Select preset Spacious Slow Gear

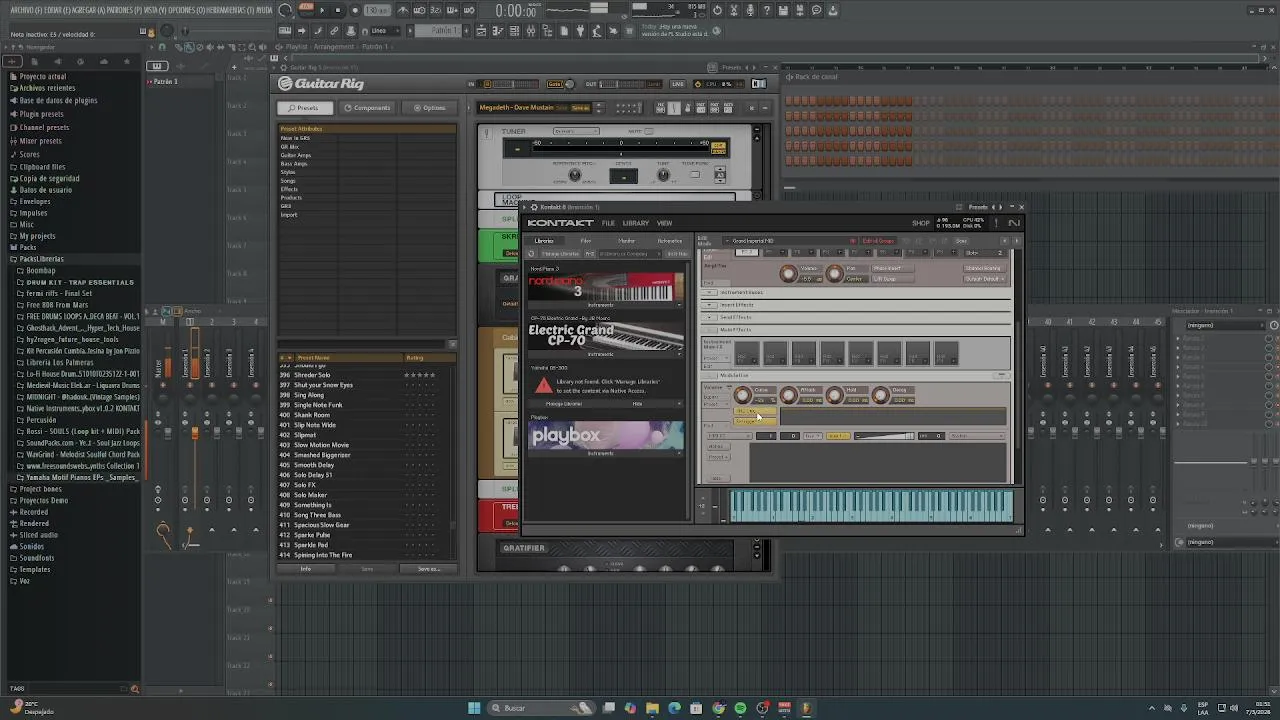[321, 525]
